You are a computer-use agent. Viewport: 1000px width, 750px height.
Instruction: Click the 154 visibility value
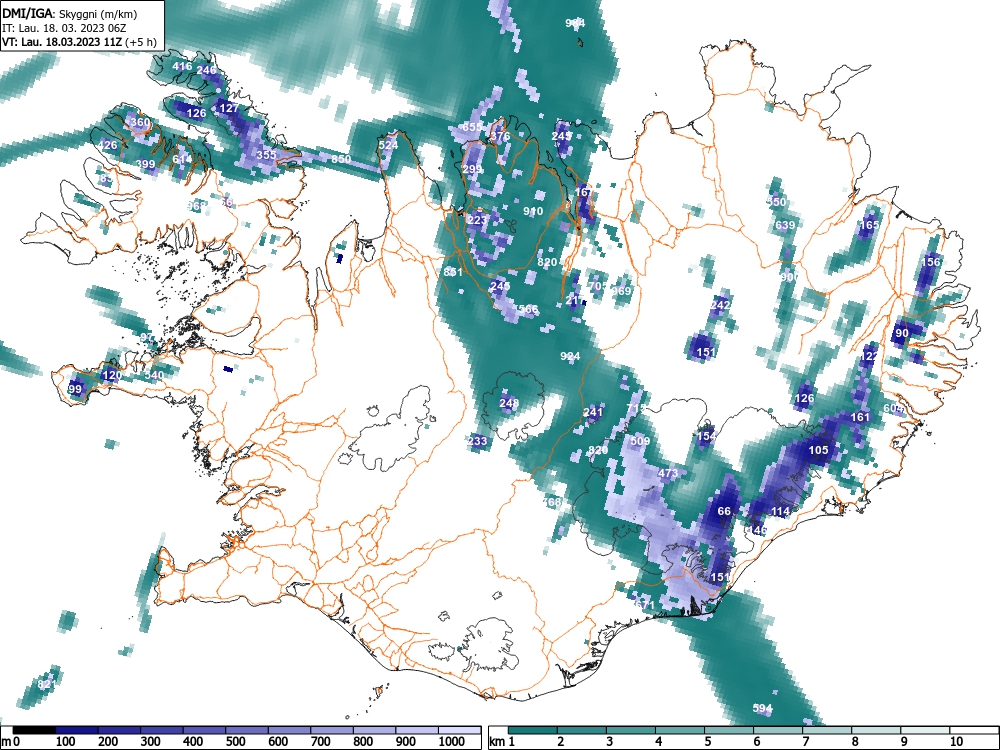point(706,436)
